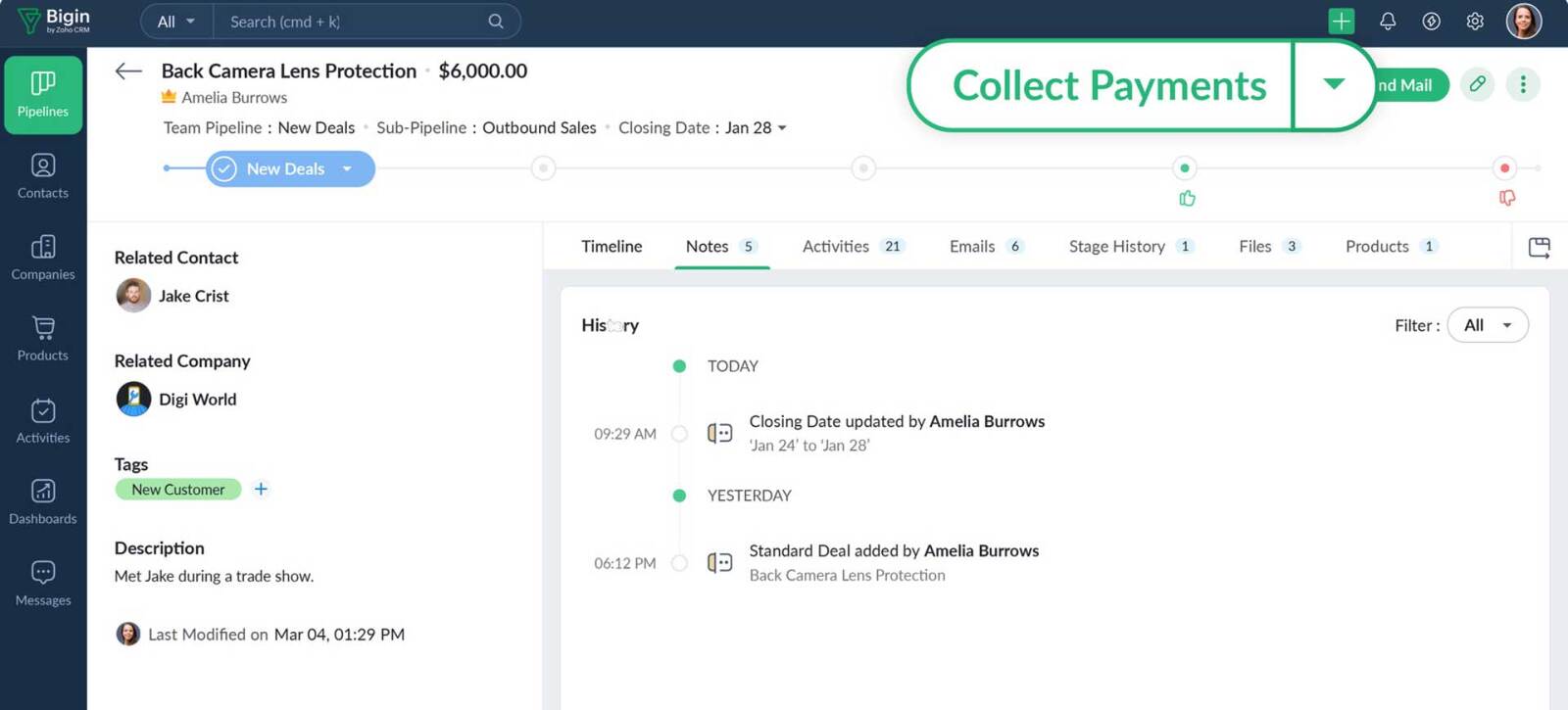Open the user profile avatar
1568x710 pixels.
(1524, 21)
